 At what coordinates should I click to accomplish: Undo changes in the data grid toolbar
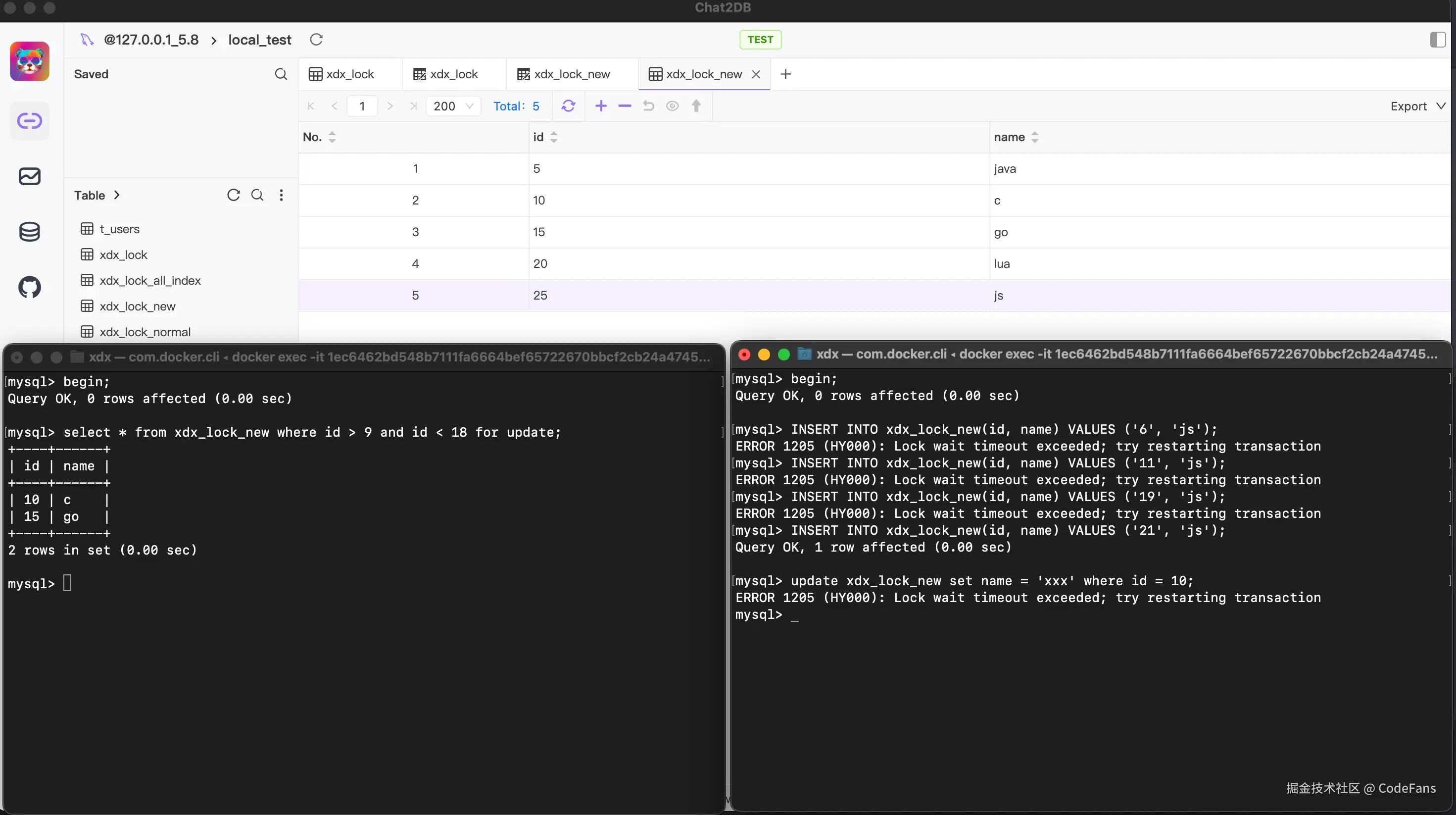point(648,106)
